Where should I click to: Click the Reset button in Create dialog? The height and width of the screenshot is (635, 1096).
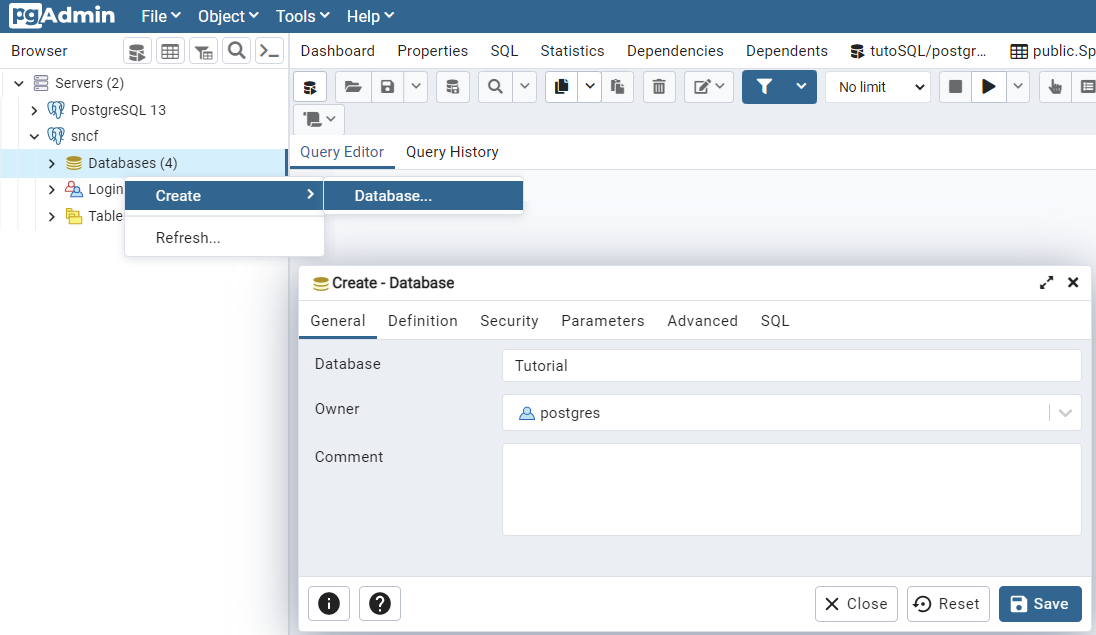point(948,604)
